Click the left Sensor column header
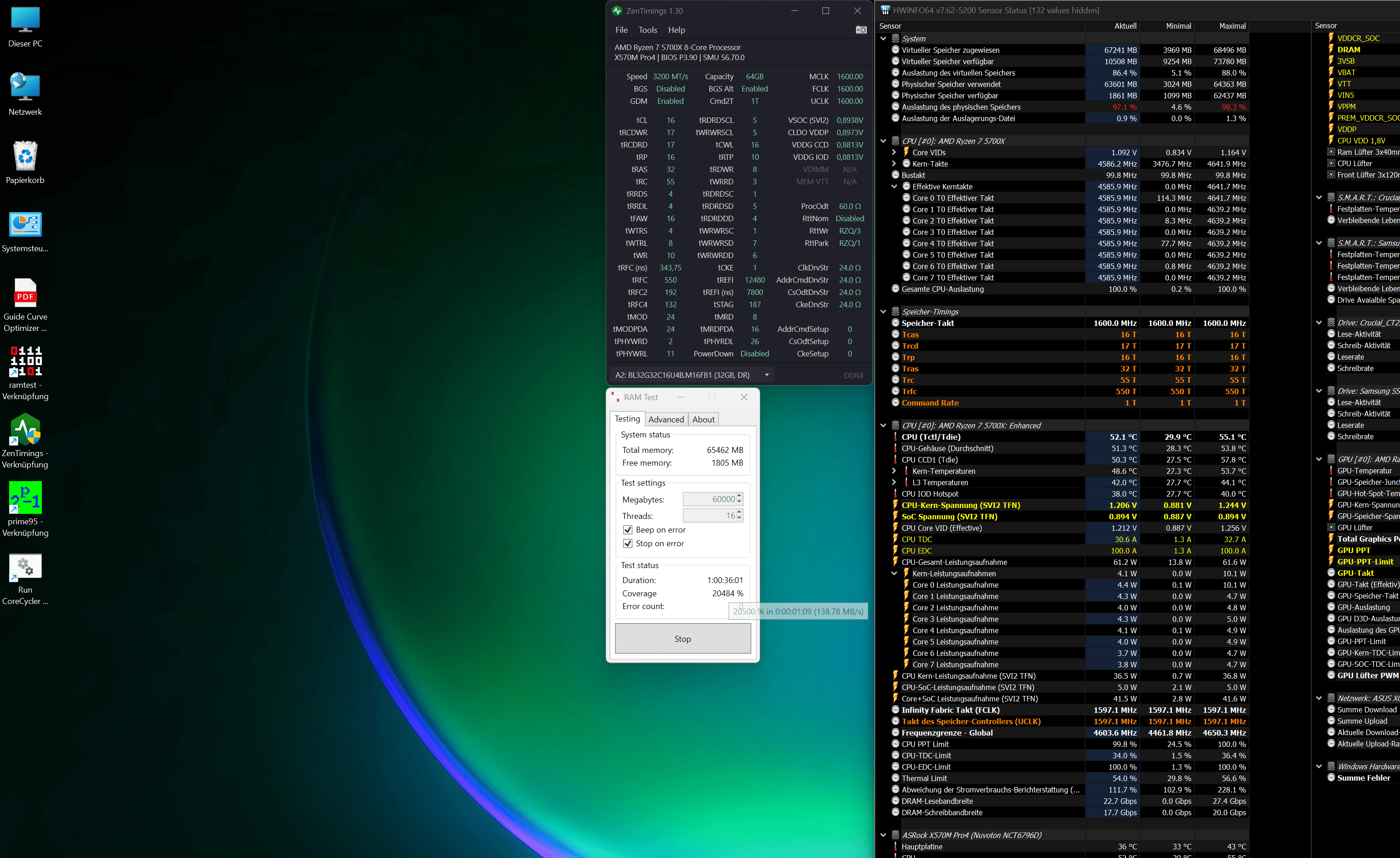 981,26
